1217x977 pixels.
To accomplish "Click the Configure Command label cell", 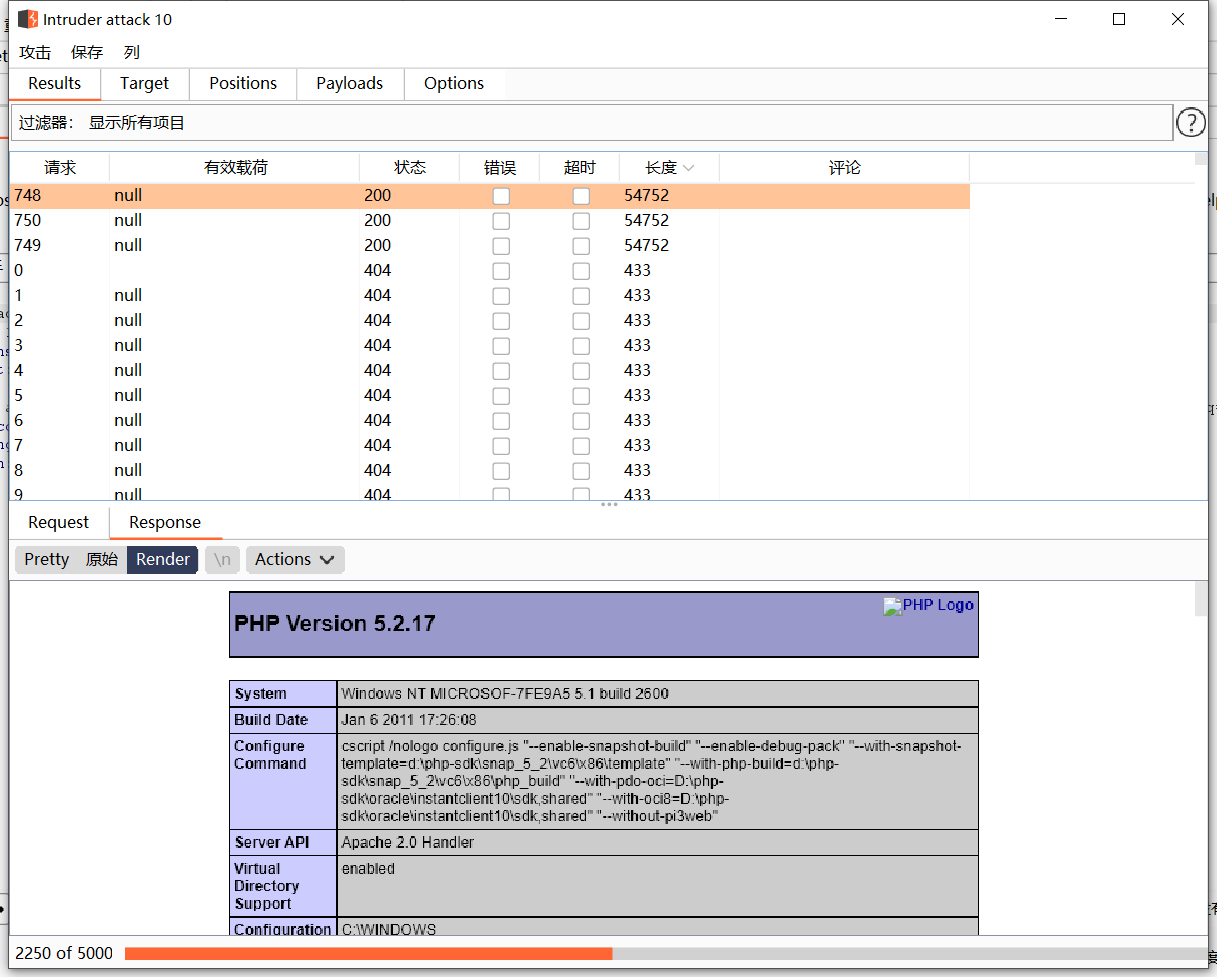I will pyautogui.click(x=283, y=781).
